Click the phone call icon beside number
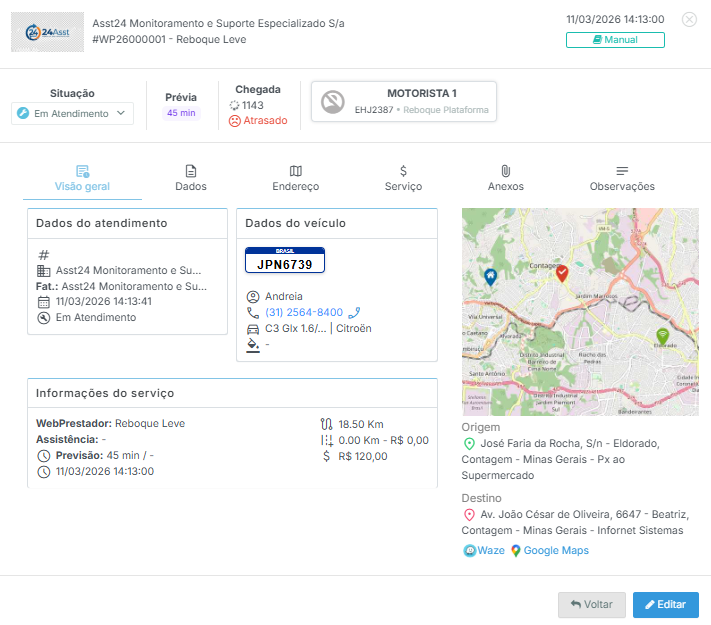 click(354, 312)
